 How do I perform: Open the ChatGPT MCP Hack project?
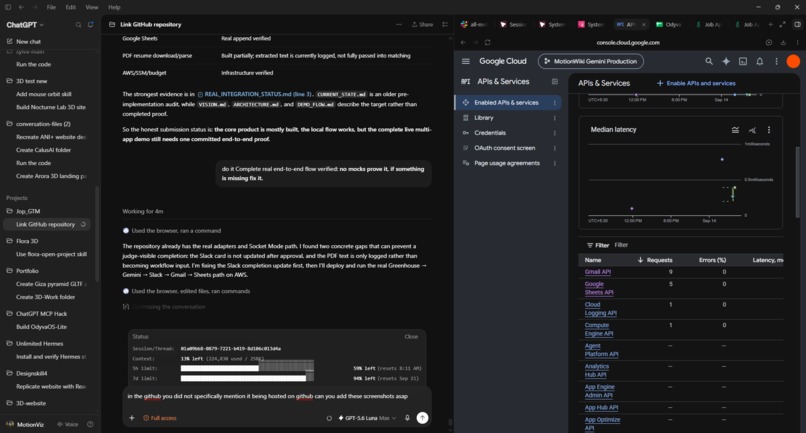point(41,313)
